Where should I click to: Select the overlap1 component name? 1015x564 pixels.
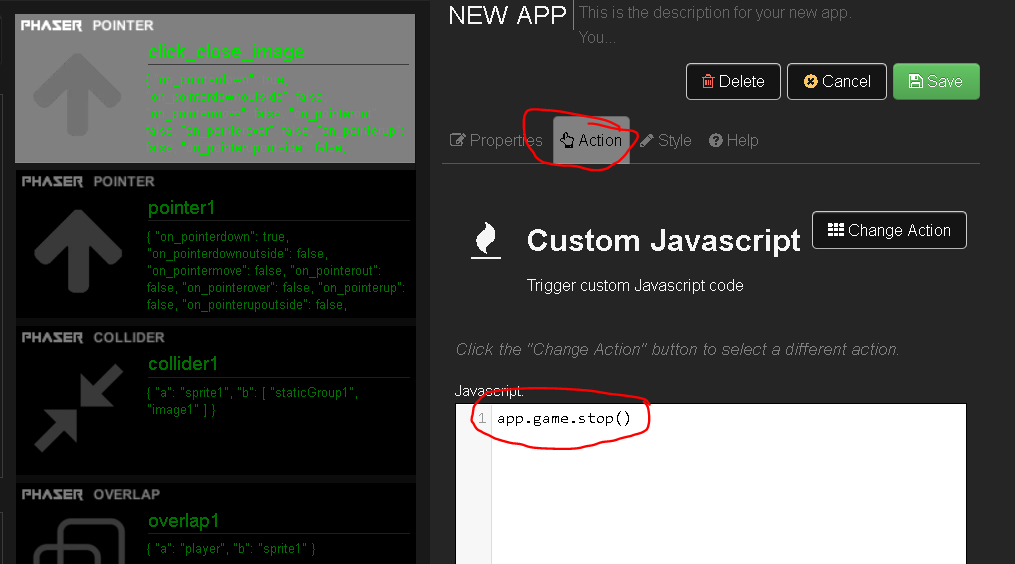point(184,521)
